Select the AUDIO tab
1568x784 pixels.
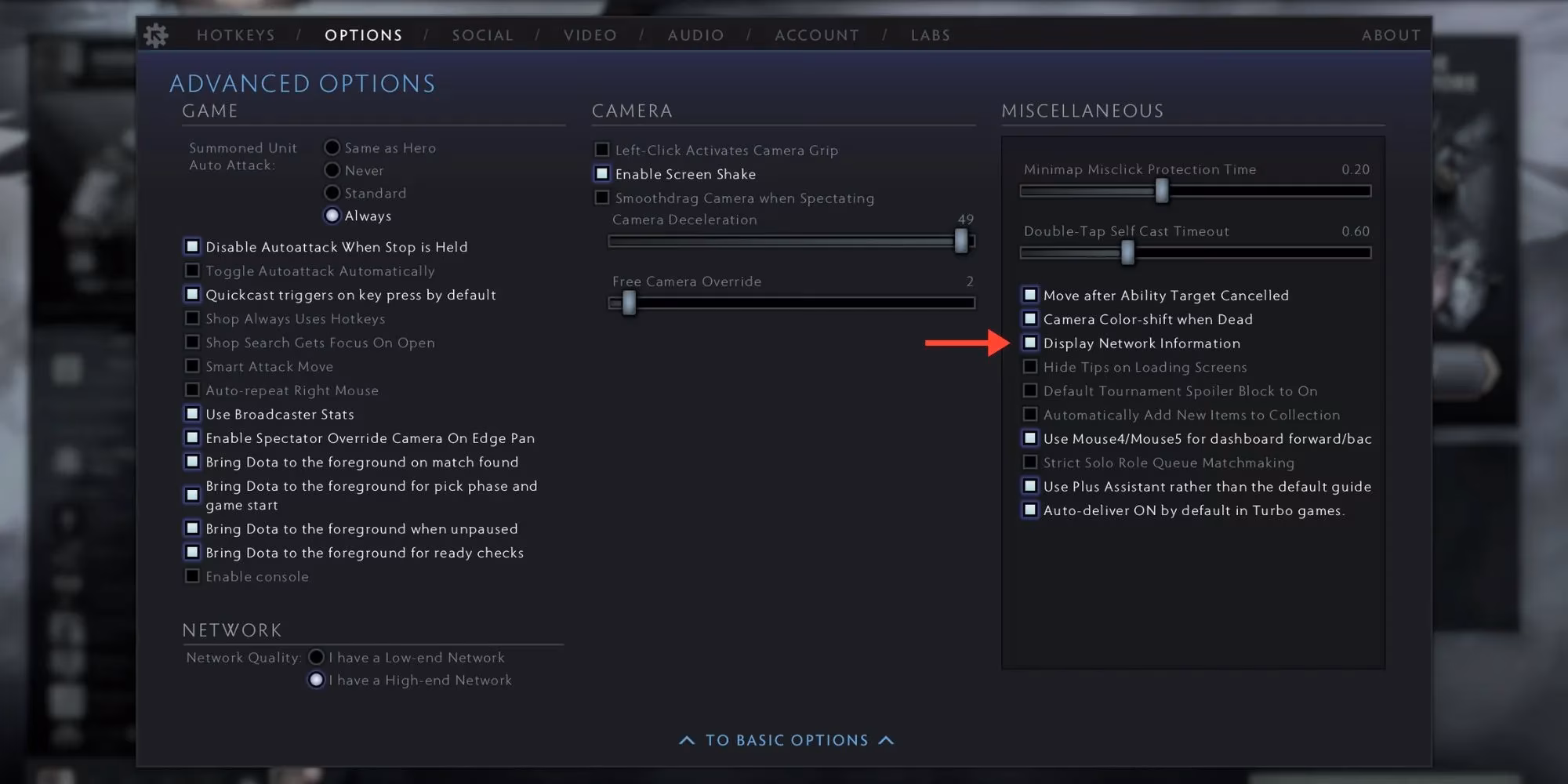click(695, 35)
